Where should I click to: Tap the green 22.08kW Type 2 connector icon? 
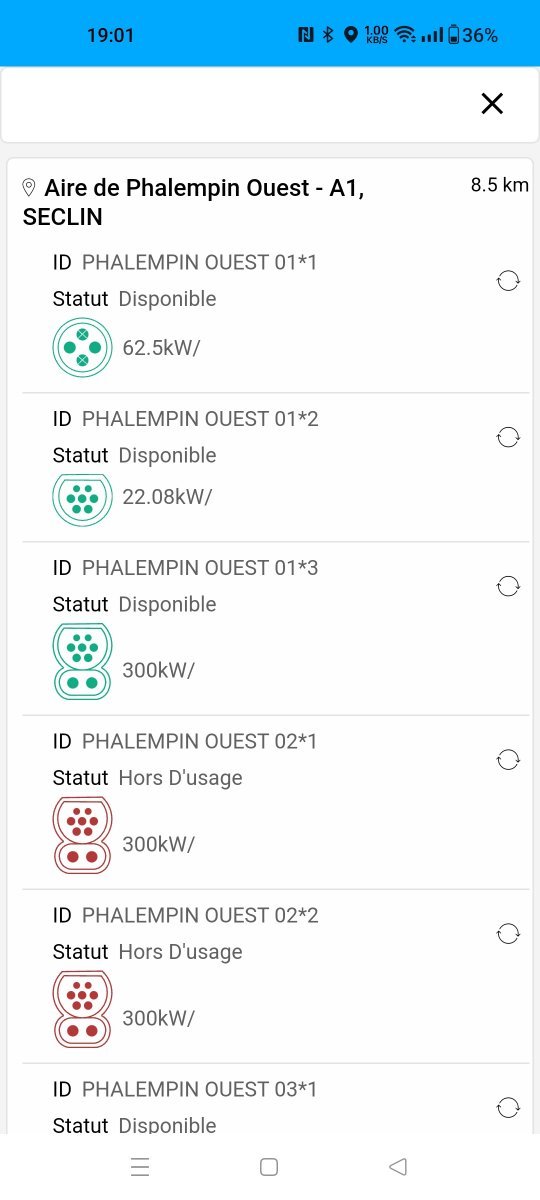pos(82,498)
